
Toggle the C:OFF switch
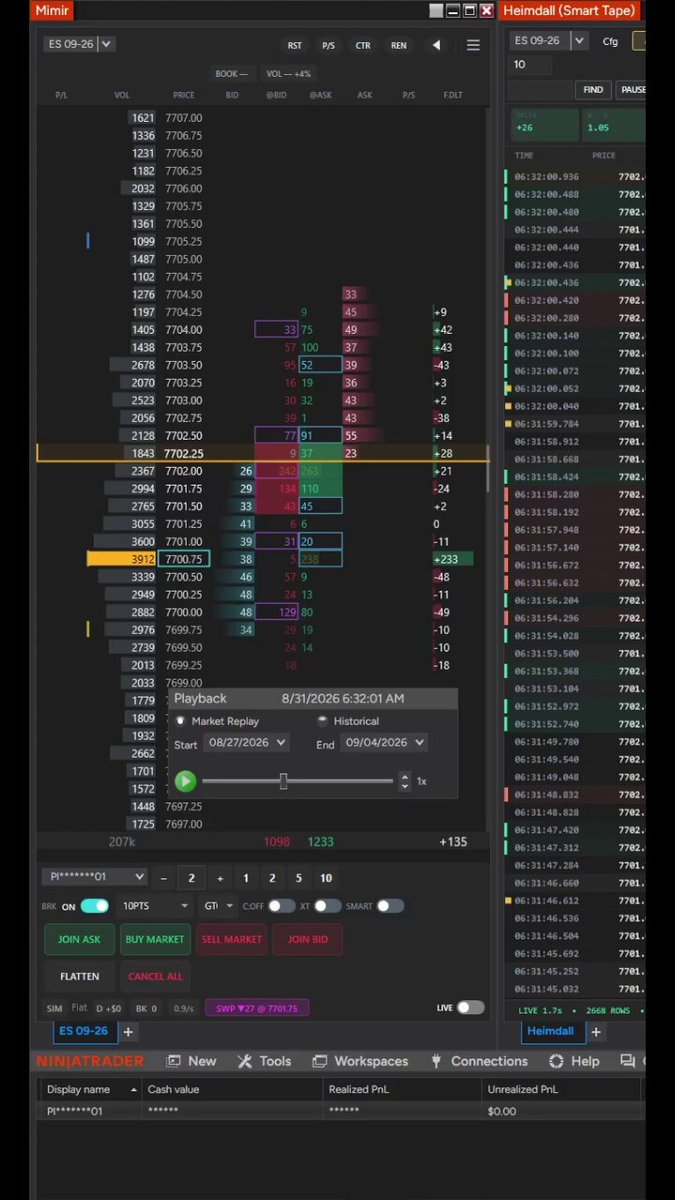click(x=282, y=906)
